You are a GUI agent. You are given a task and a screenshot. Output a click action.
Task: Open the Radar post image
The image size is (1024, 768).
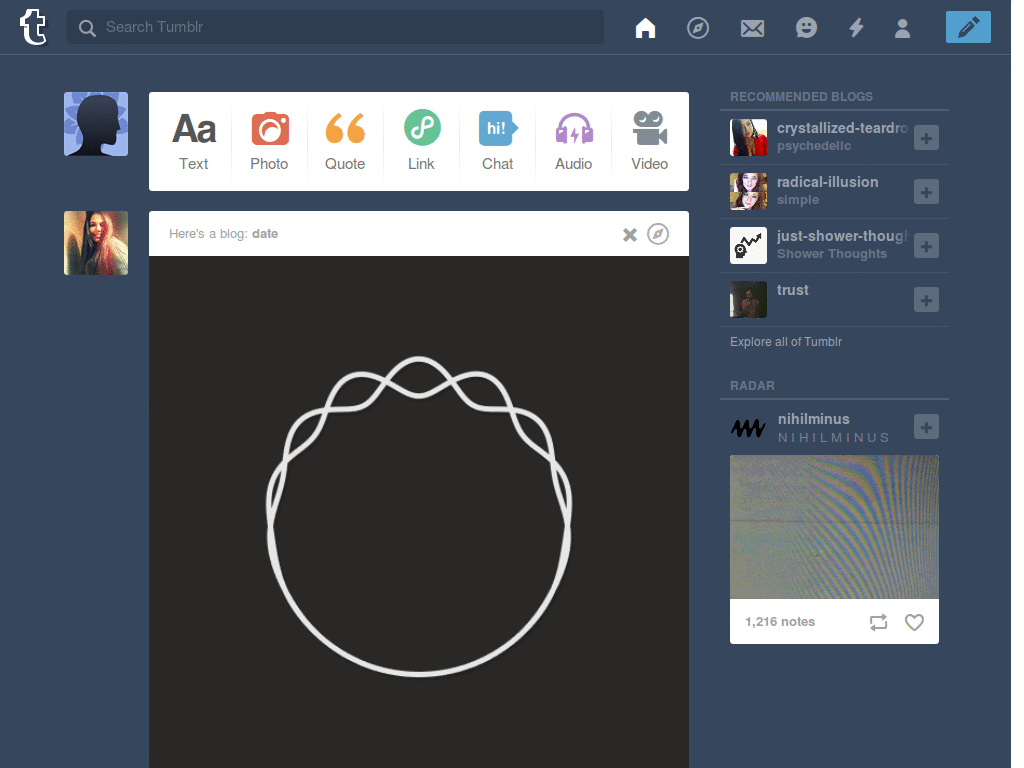(834, 527)
